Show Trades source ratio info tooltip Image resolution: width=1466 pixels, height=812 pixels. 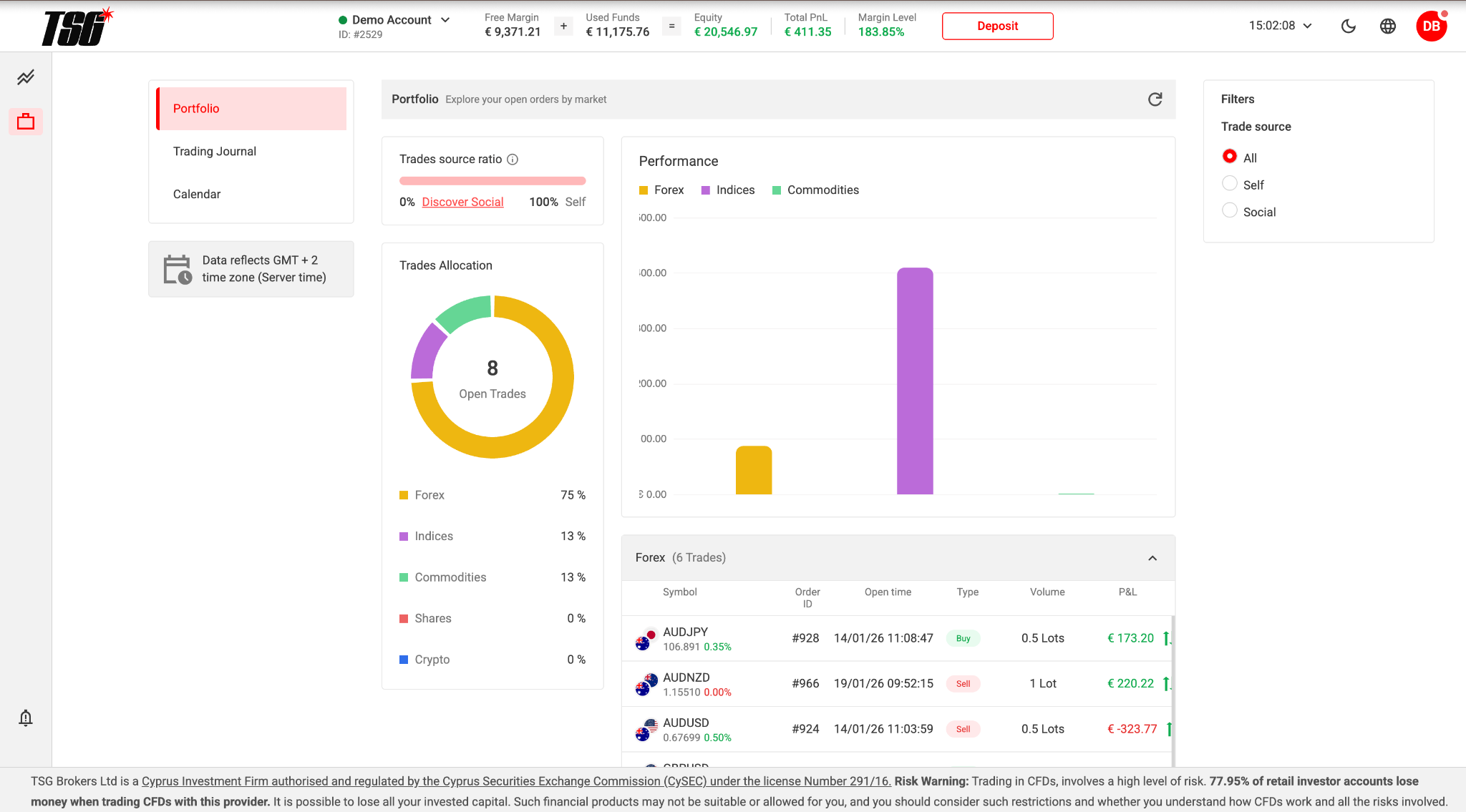click(513, 160)
